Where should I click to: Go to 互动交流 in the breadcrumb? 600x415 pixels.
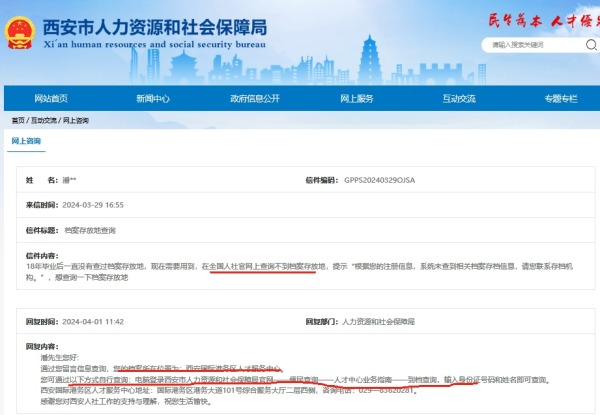pos(44,120)
